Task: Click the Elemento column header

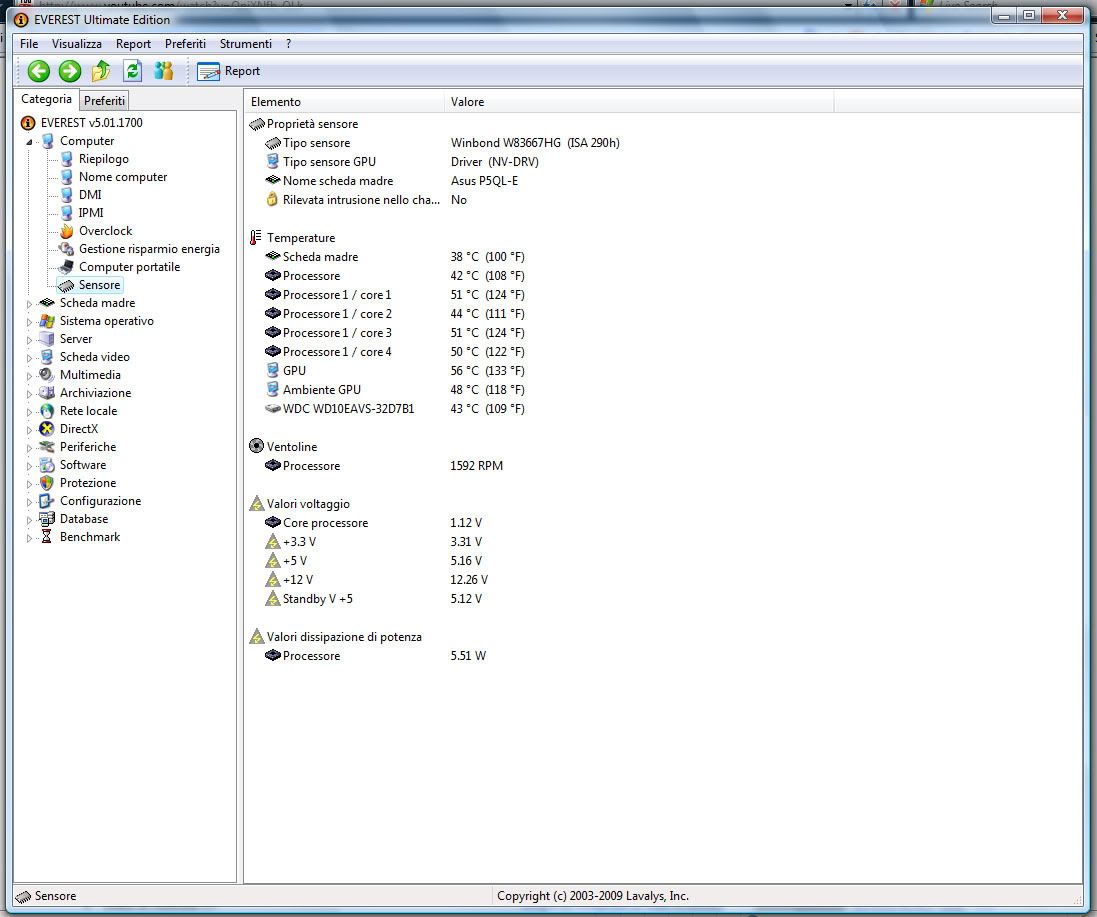Action: click(344, 102)
